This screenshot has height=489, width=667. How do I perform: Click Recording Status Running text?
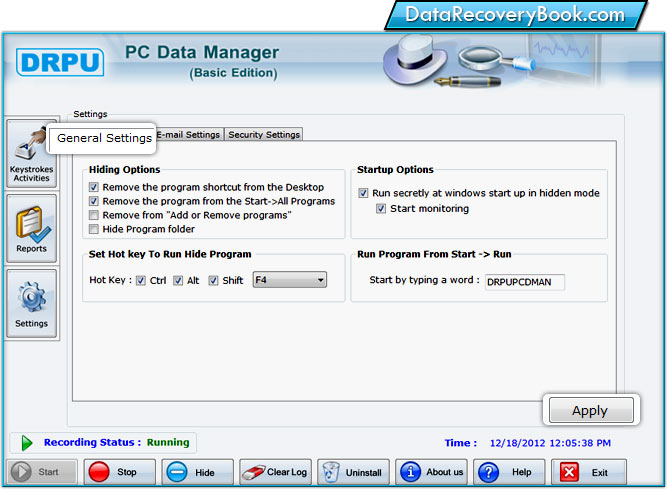(117, 442)
